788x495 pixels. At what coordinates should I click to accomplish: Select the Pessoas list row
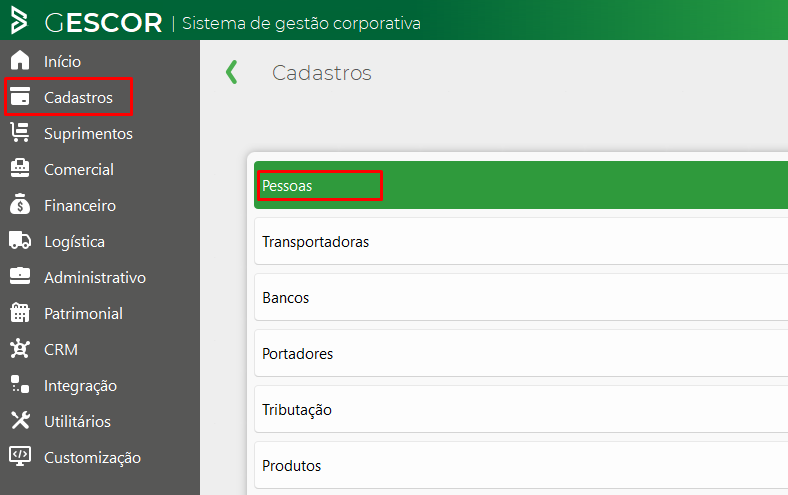pyautogui.click(x=521, y=185)
